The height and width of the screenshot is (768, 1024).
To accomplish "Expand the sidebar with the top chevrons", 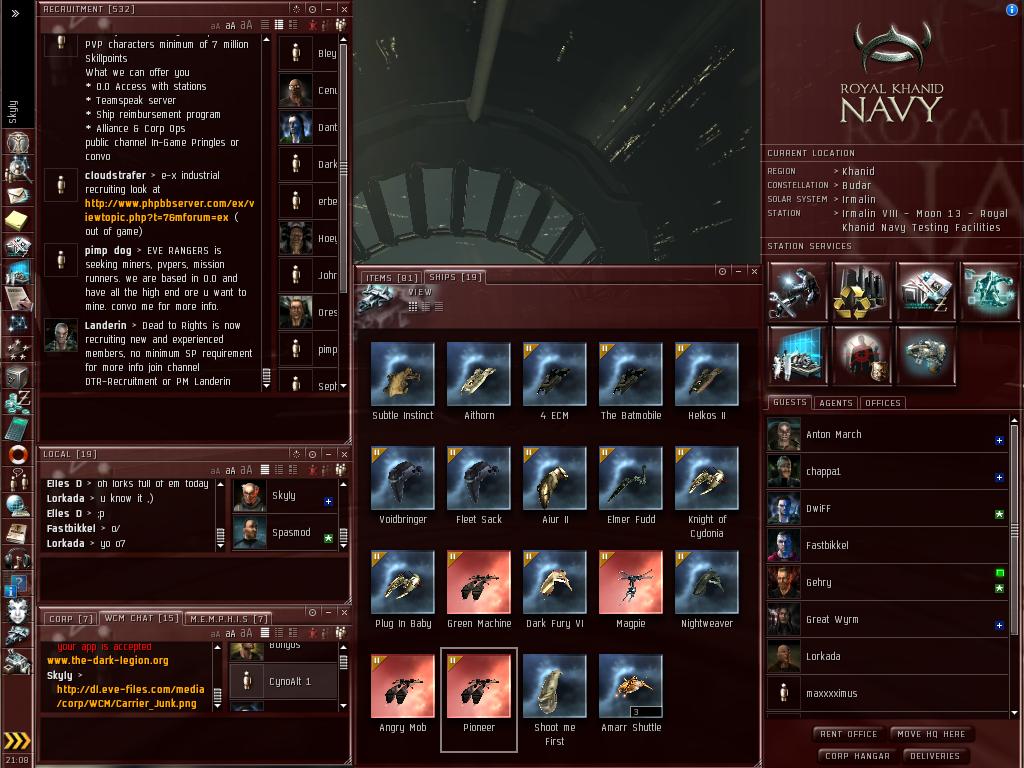I will pyautogui.click(x=15, y=13).
